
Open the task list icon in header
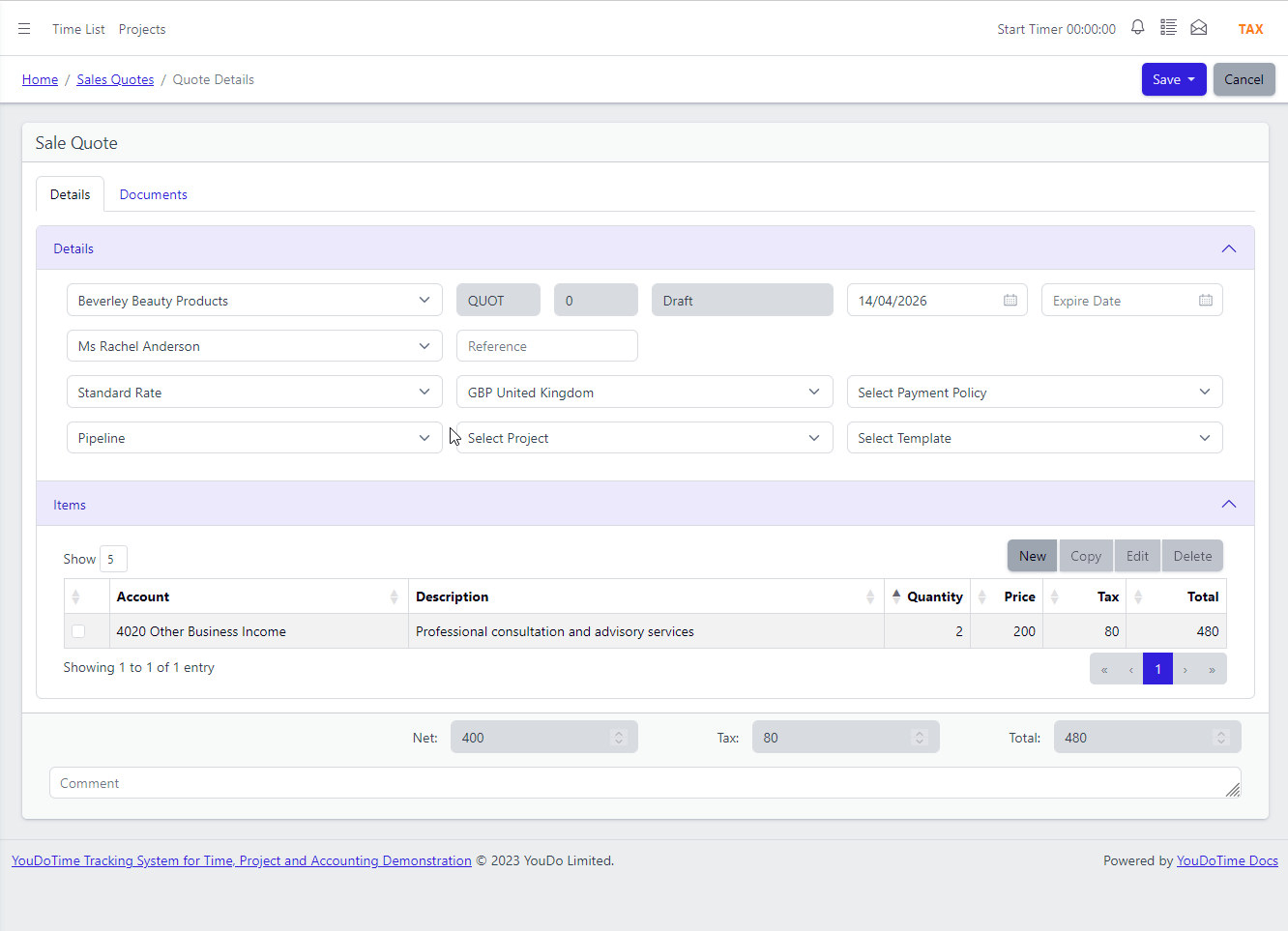point(1168,28)
